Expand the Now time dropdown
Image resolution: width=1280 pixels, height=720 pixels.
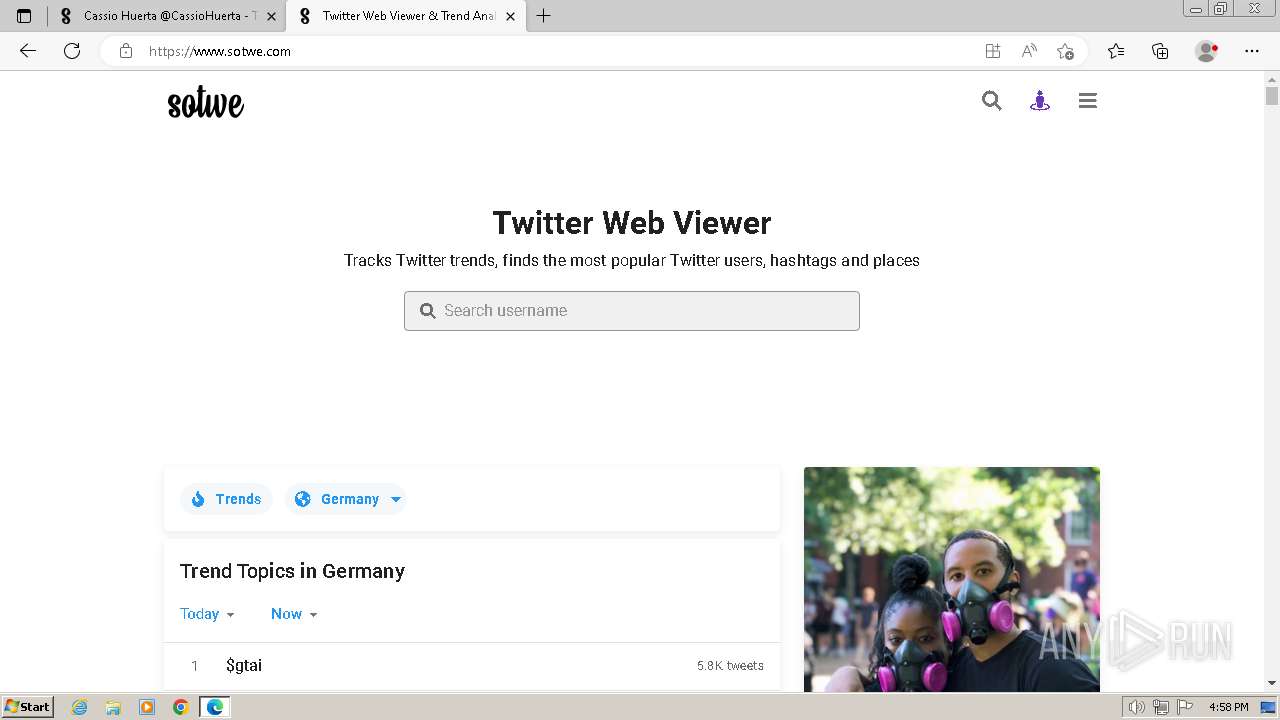294,614
